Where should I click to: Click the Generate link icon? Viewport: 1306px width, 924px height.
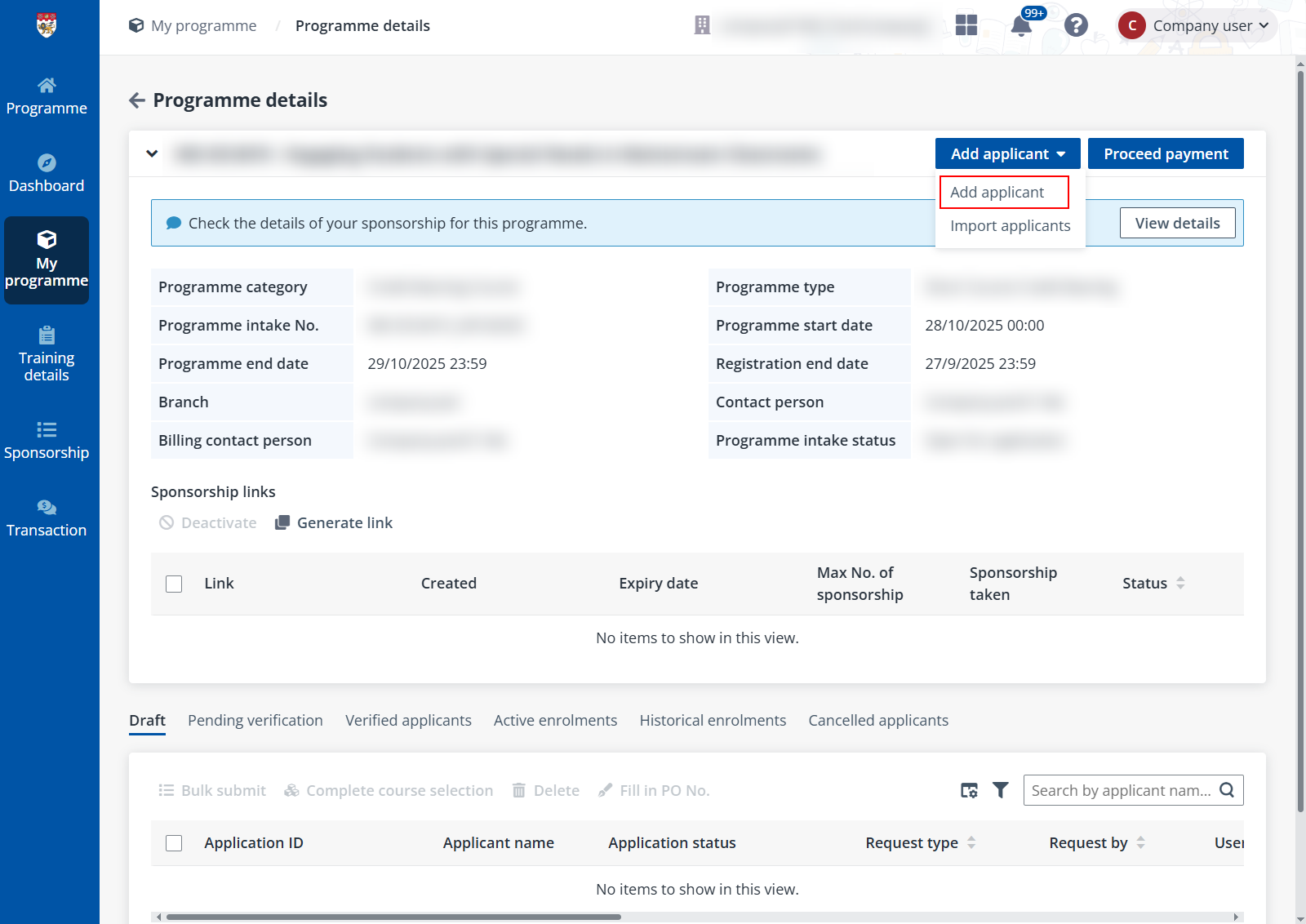[x=282, y=522]
